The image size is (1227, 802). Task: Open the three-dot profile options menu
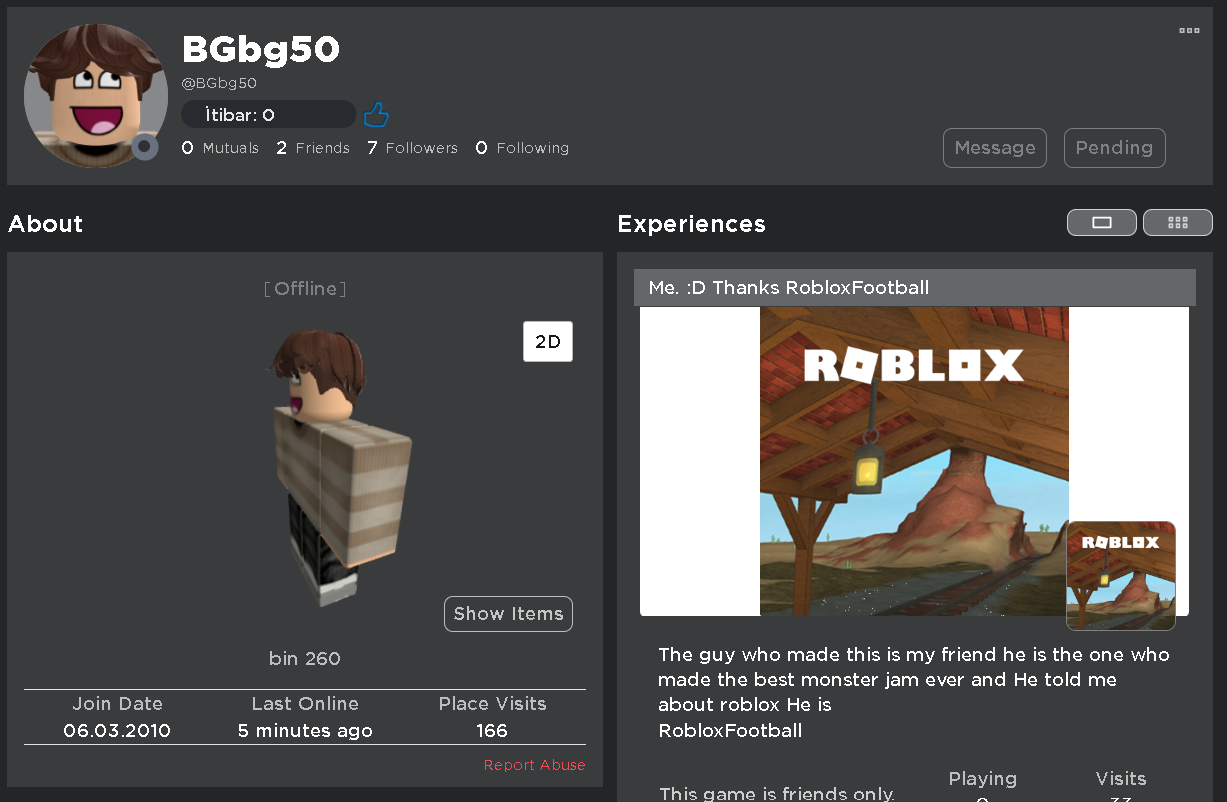(x=1189, y=31)
